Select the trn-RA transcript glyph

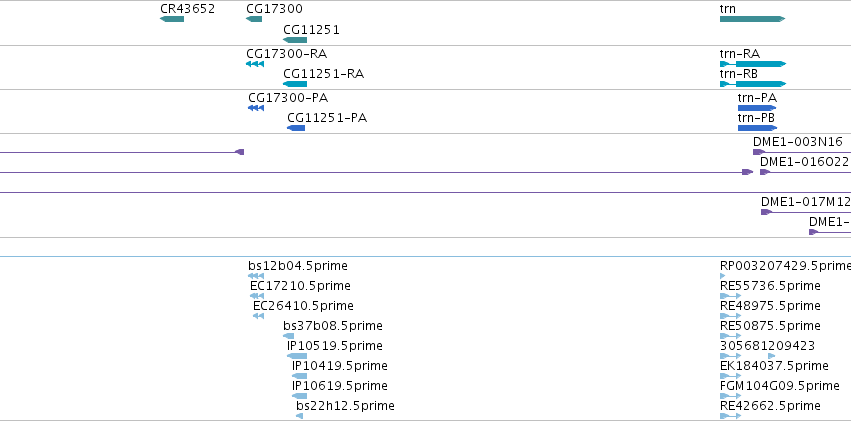click(x=753, y=64)
